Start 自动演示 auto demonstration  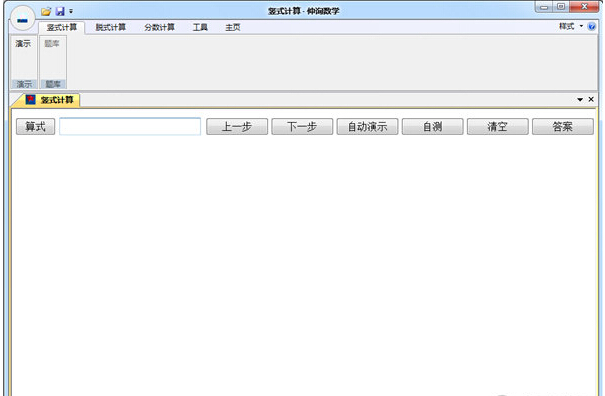pos(367,127)
